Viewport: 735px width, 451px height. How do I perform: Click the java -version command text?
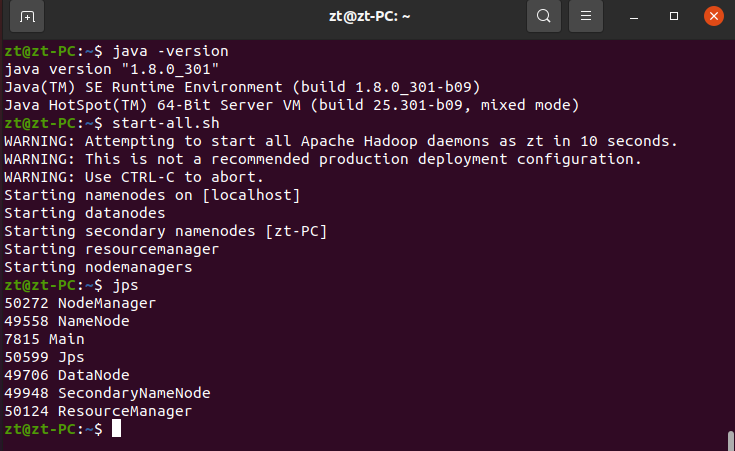[170, 50]
